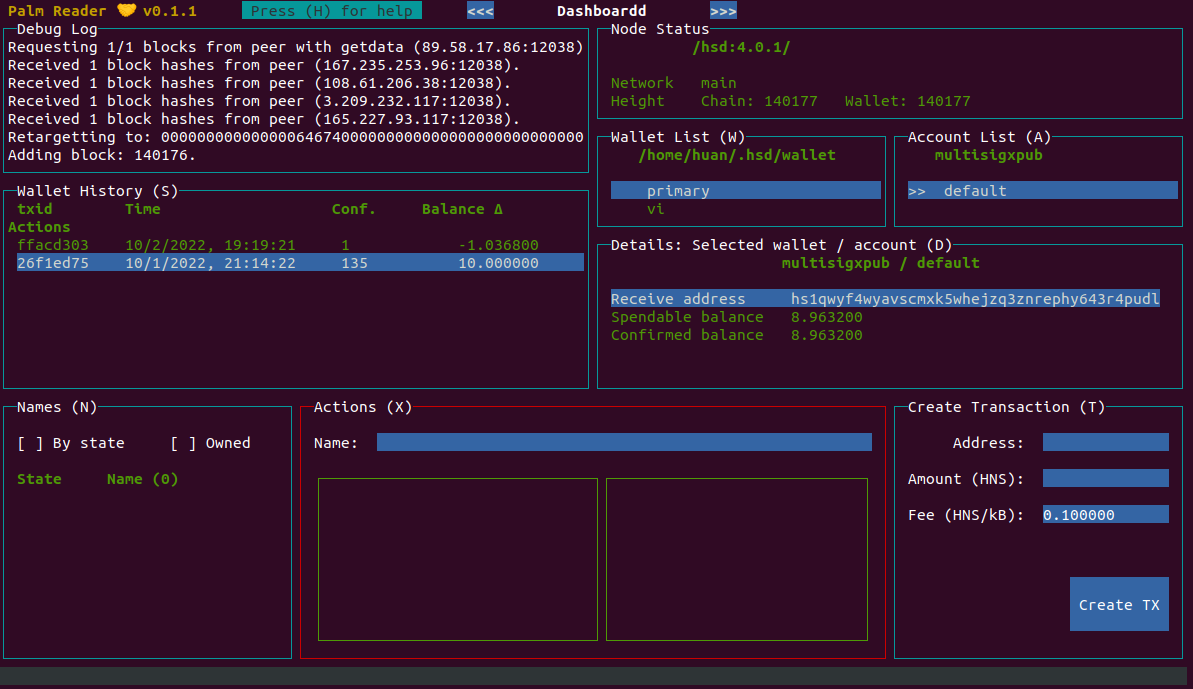Click the Confirmed balance value 8.963200
Viewport: 1193px width, 689px height.
click(826, 335)
